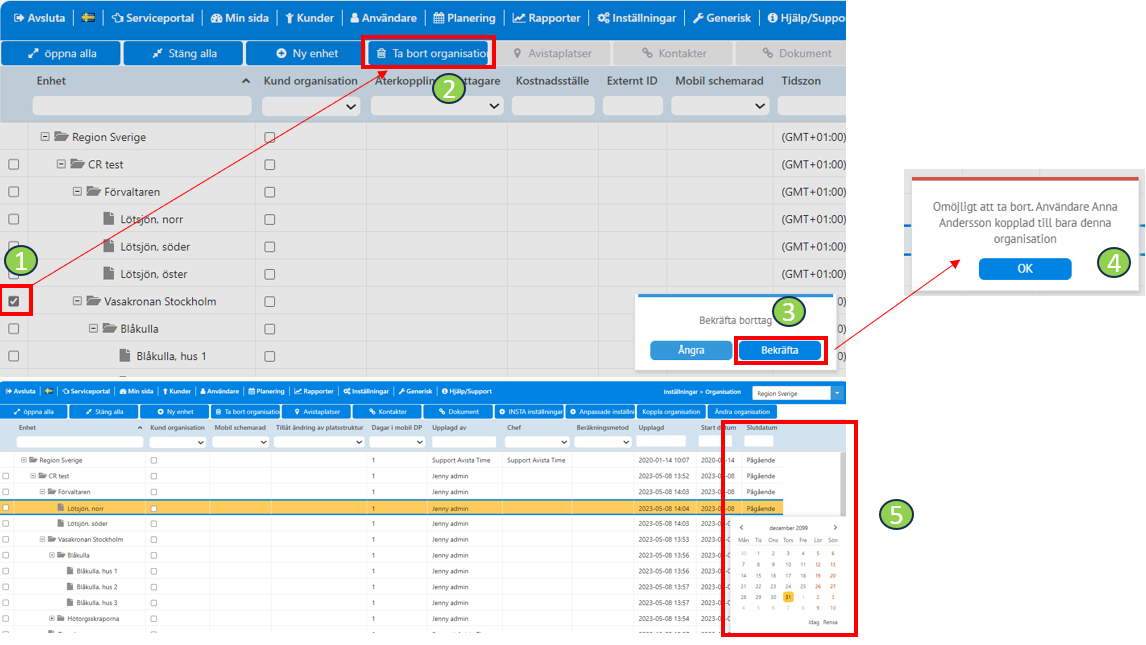1146x645 pixels.
Task: Click the large 'öppna alla' expand button
Action: (61, 53)
